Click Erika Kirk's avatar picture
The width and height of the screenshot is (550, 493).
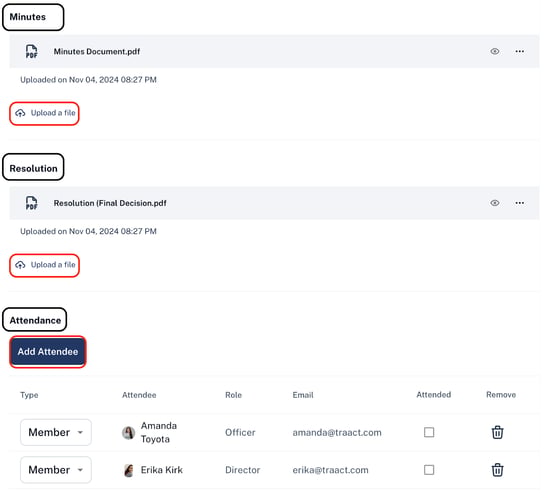pos(129,471)
